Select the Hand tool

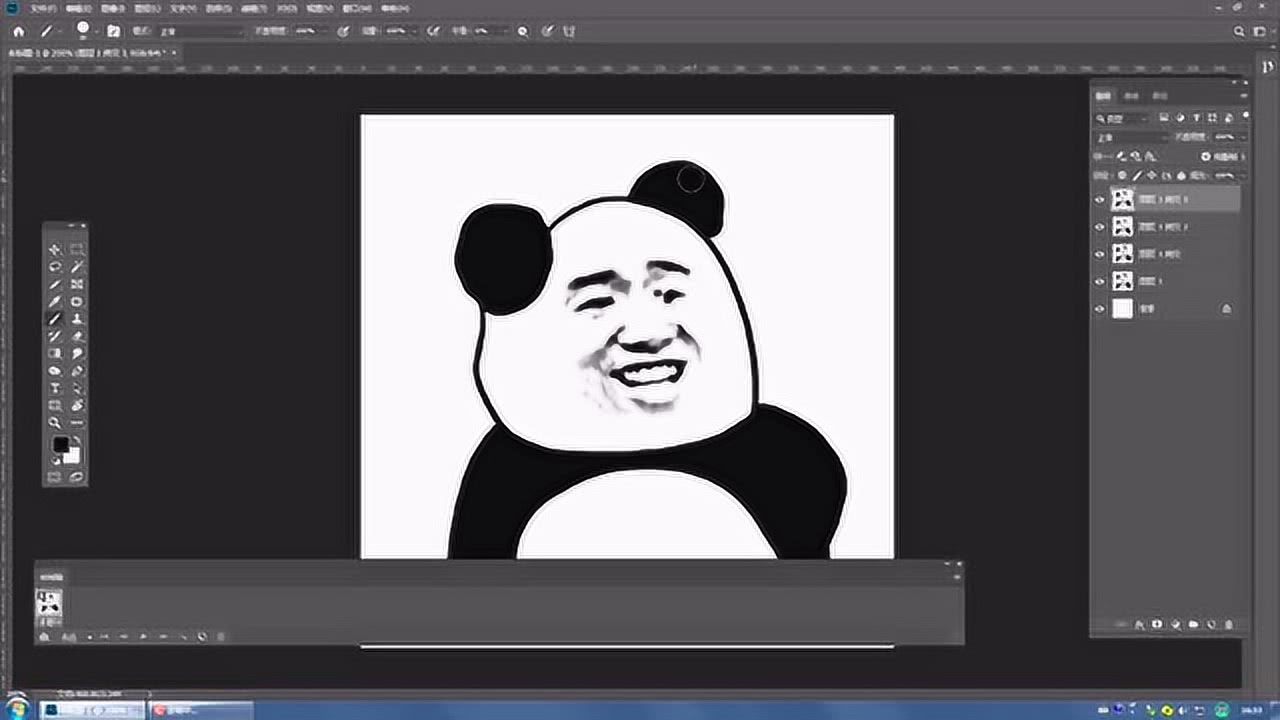[77, 405]
